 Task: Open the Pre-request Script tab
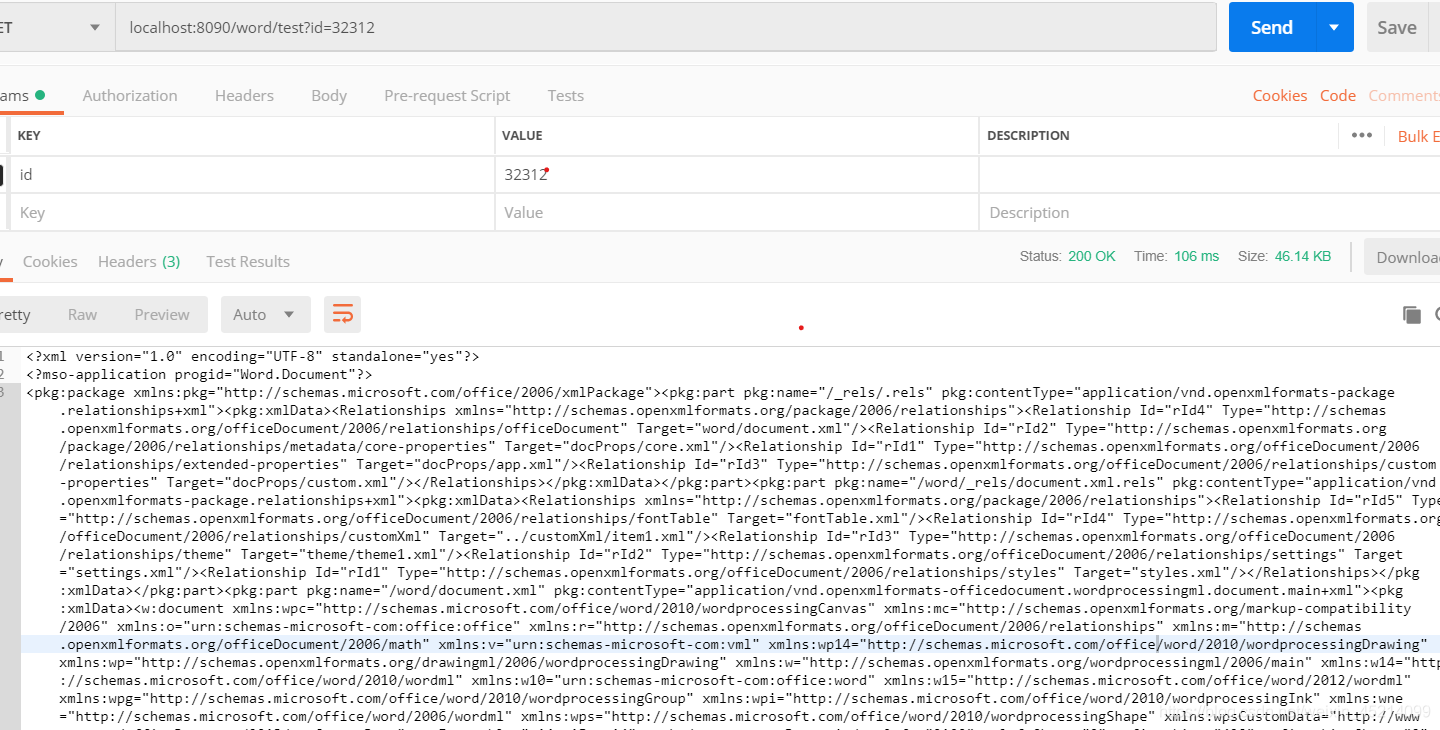tap(447, 96)
